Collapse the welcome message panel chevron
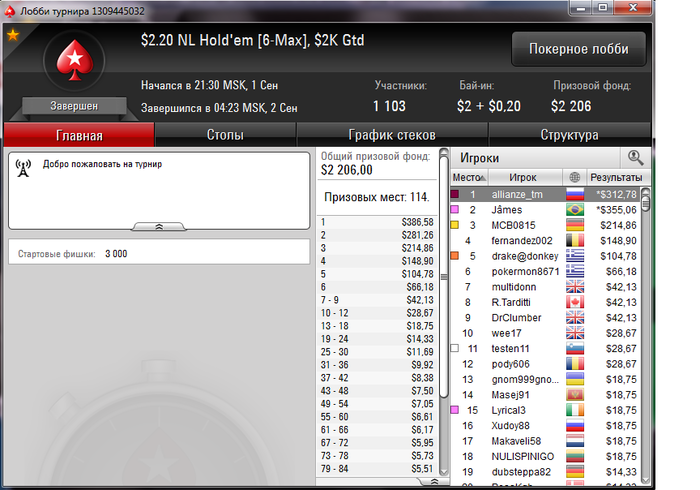 click(x=158, y=227)
